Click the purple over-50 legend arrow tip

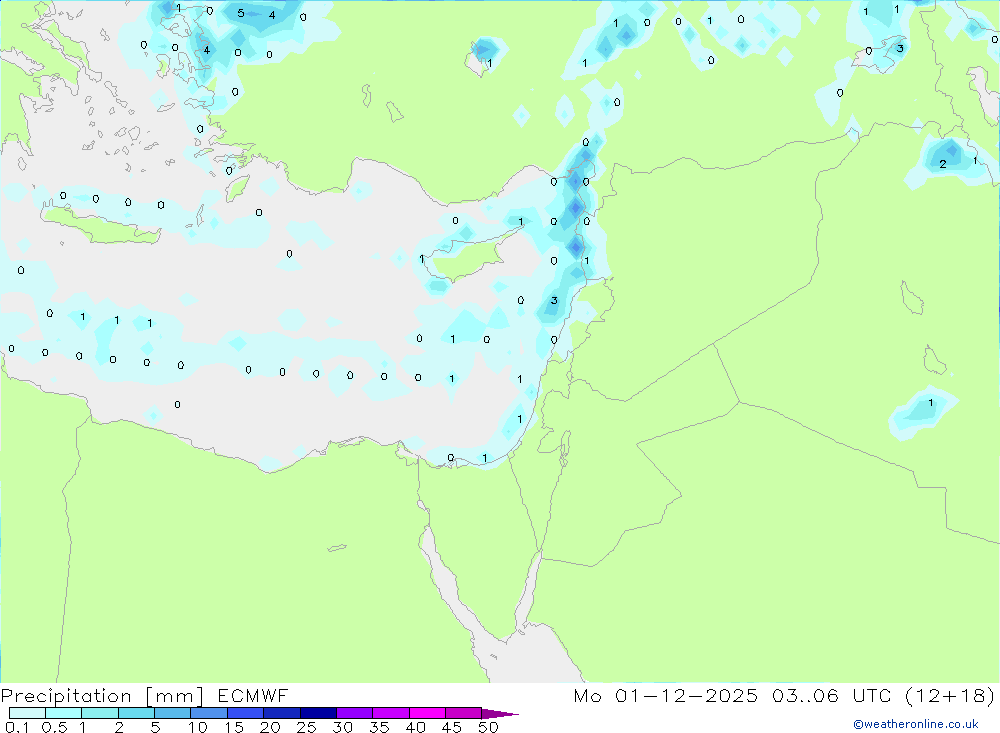click(501, 713)
